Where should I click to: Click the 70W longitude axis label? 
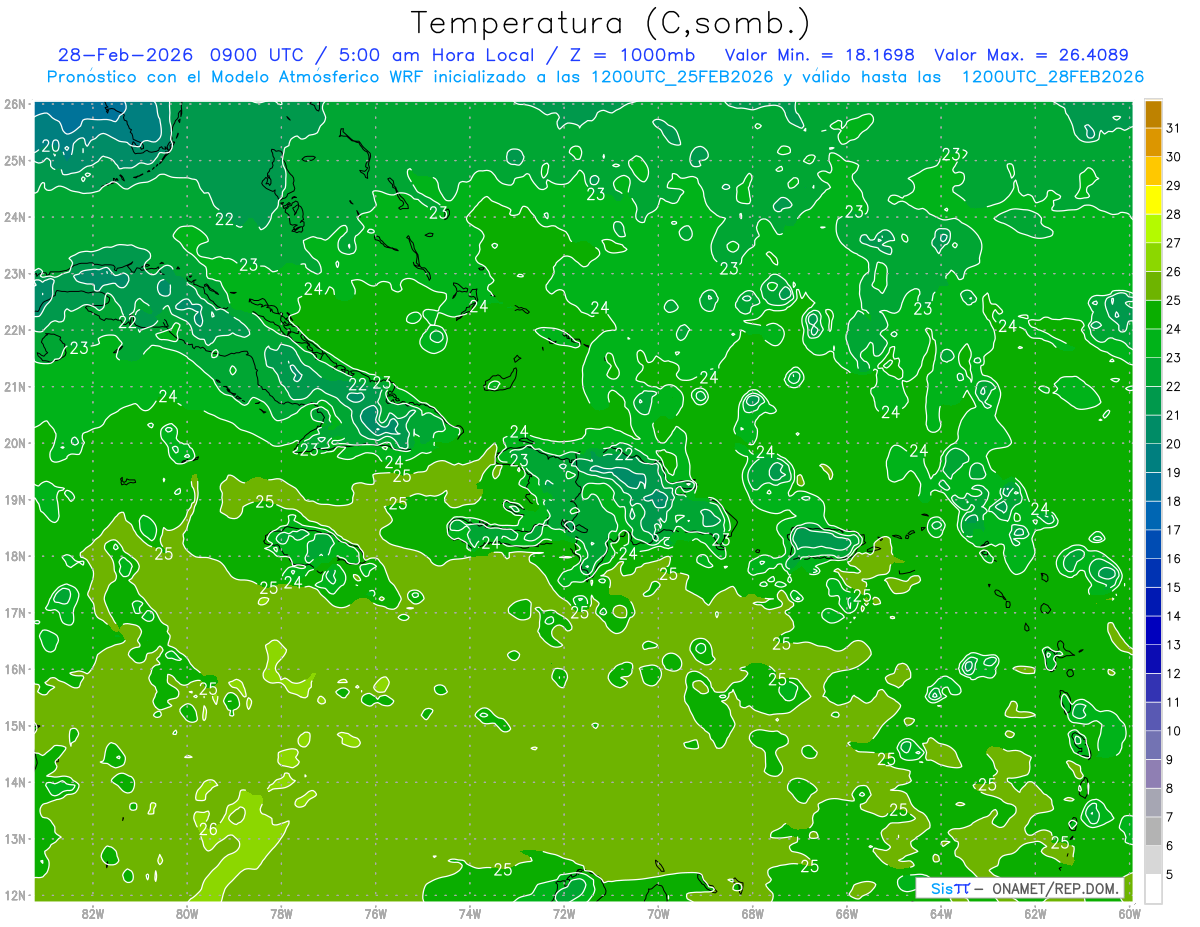(658, 913)
